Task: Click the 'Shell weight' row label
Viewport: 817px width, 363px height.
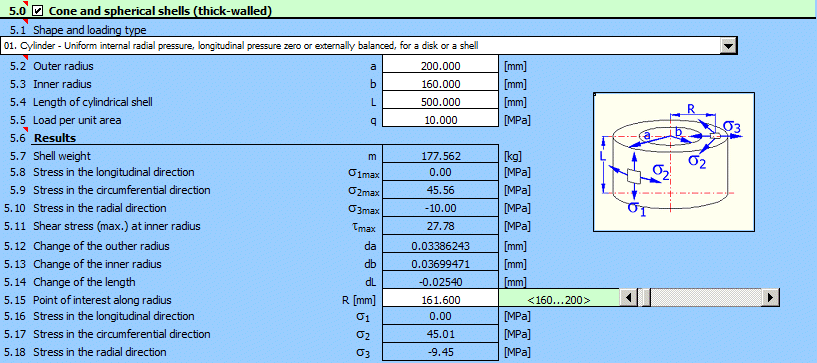Action: pos(61,156)
